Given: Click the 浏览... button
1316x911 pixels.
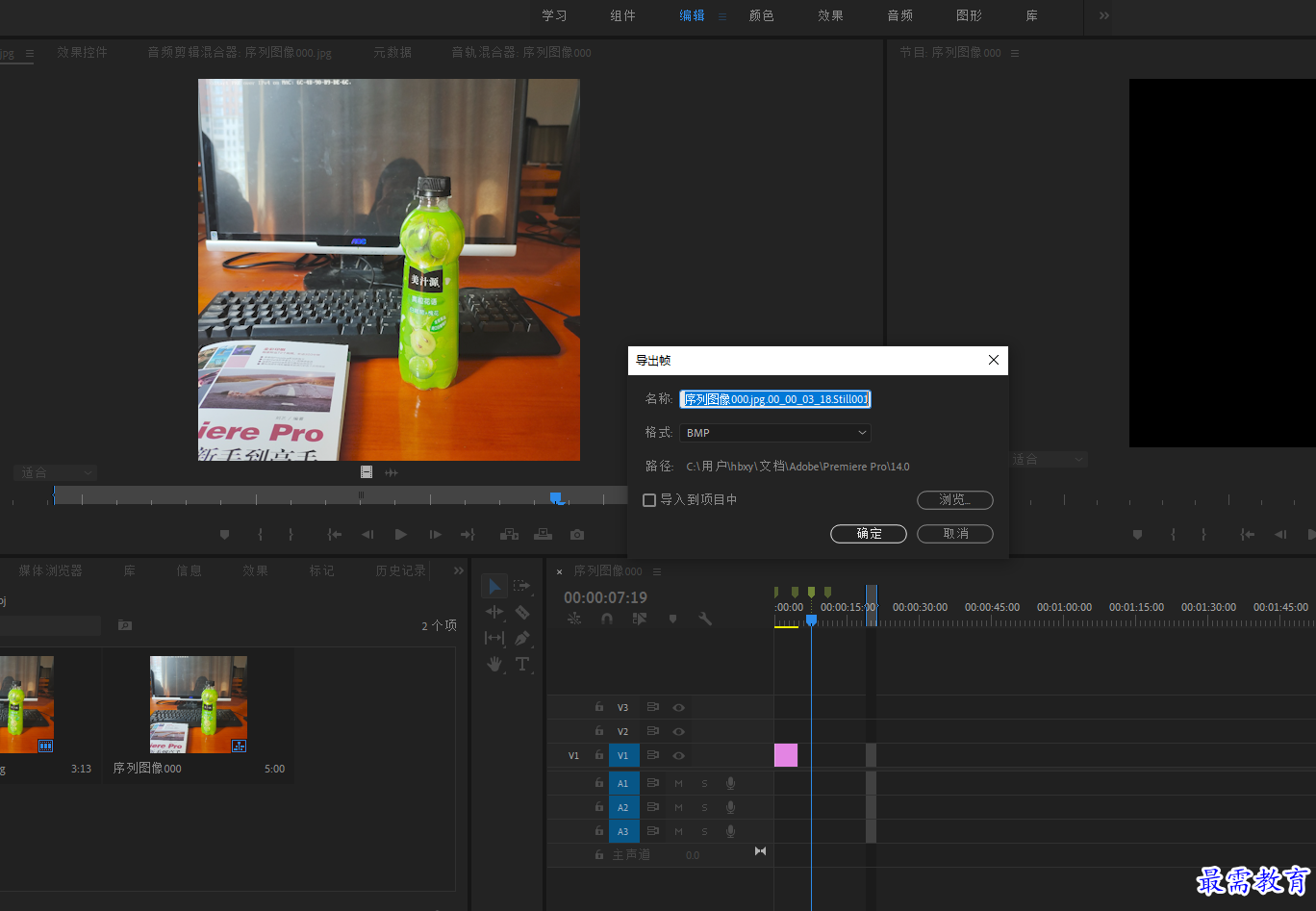Looking at the screenshot, I should pyautogui.click(x=955, y=499).
